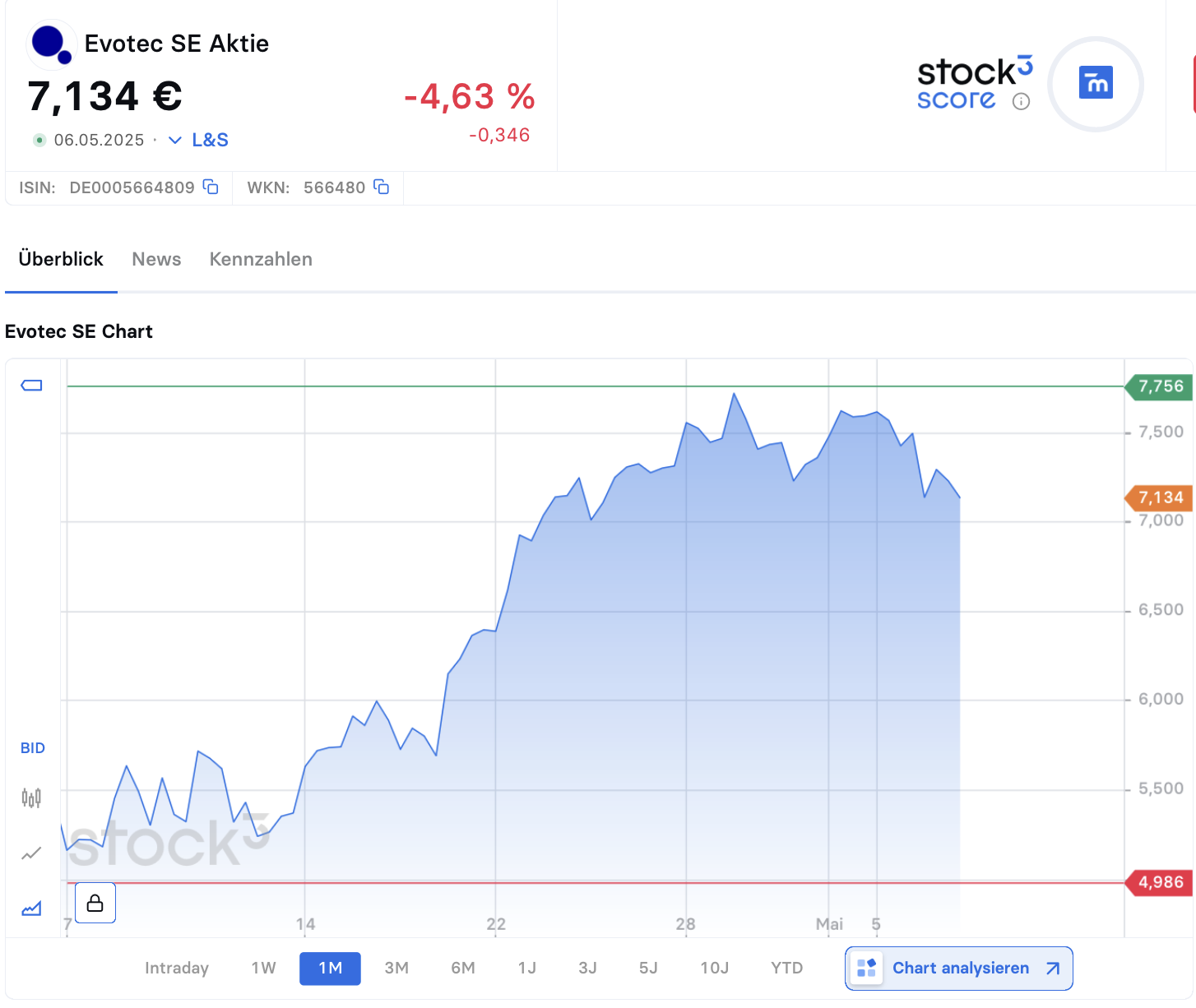This screenshot has width=1196, height=1008.
Task: Select the line chart type icon
Action: tap(31, 853)
